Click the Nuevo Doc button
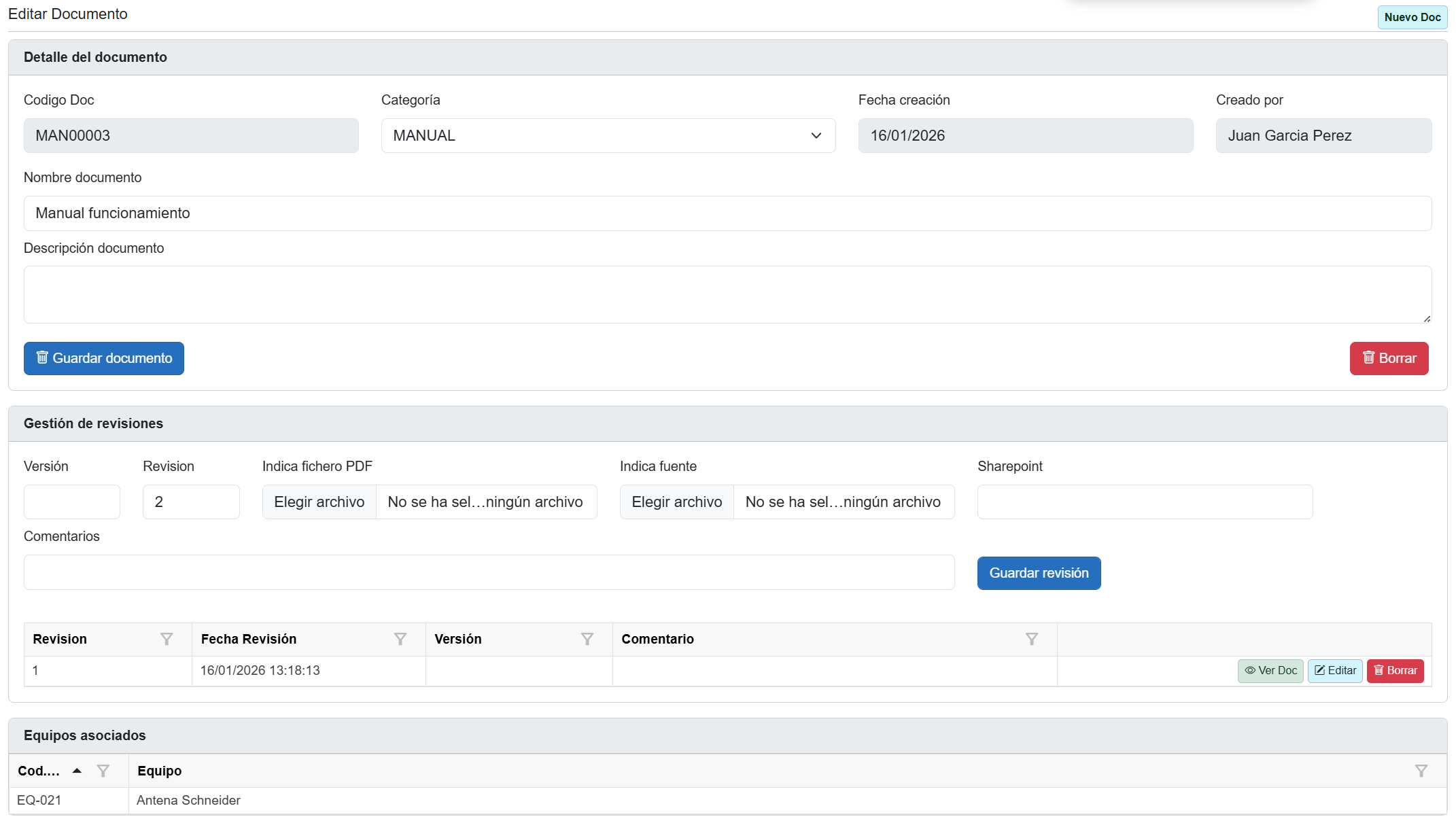This screenshot has height=821, width=1456. tap(1412, 17)
